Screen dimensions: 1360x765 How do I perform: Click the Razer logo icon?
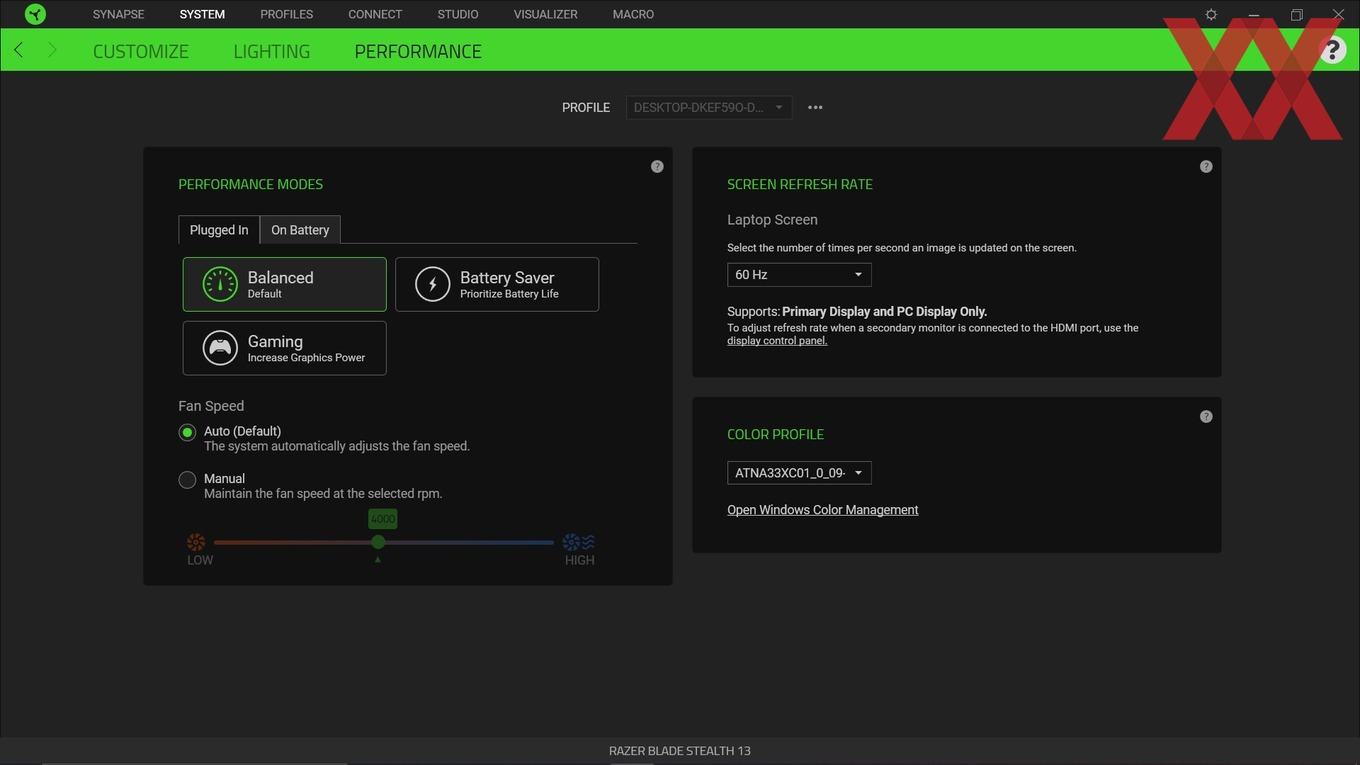[35, 14]
